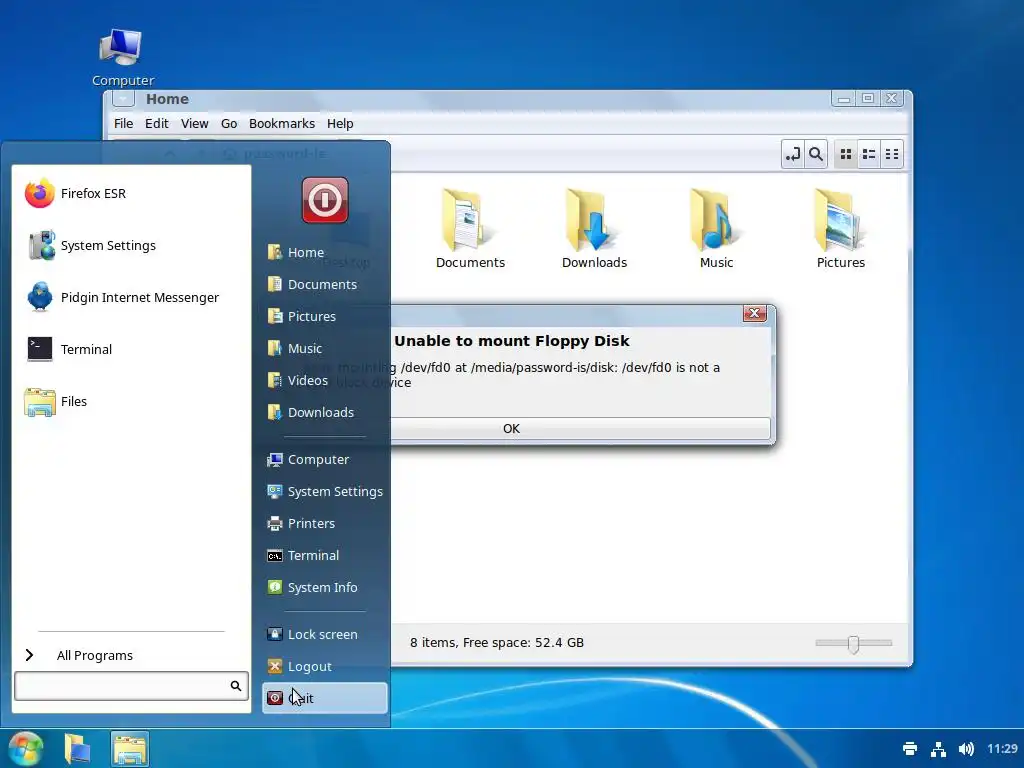This screenshot has width=1024, height=768.
Task: Open Downloads place in start menu
Action: [325, 412]
